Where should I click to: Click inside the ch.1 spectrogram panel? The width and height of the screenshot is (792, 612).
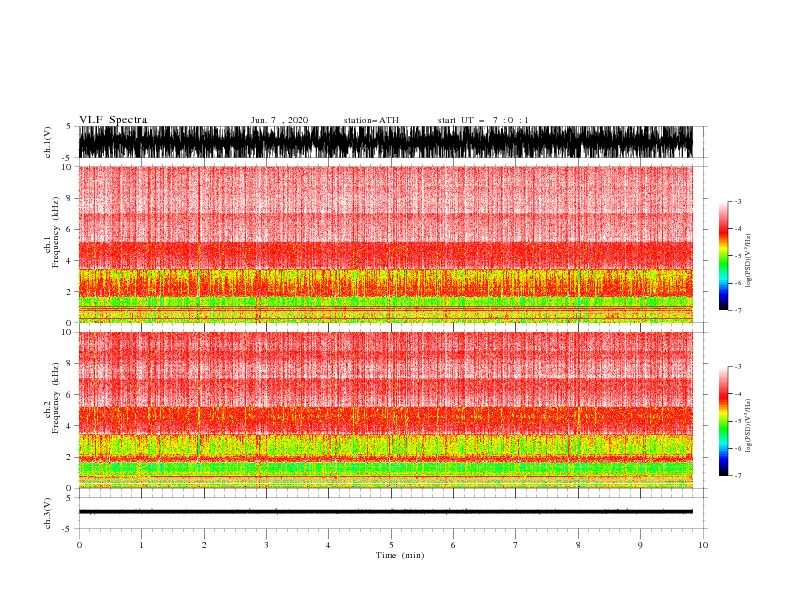pyautogui.click(x=385, y=244)
